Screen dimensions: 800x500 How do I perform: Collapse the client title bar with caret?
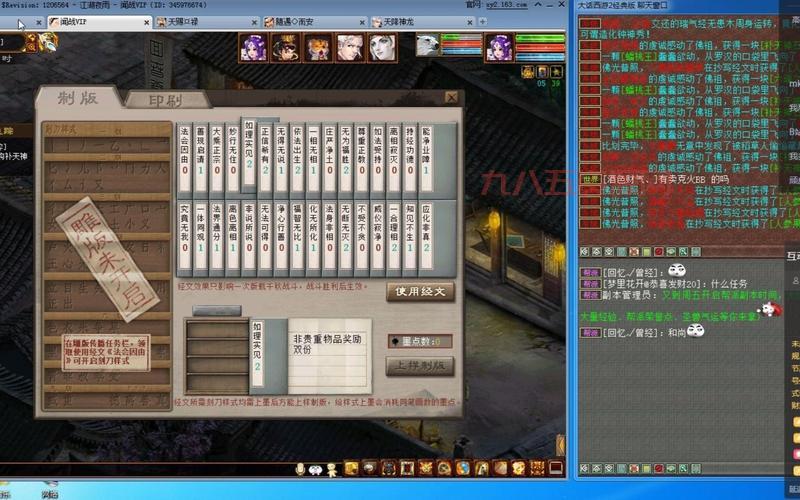point(538,5)
